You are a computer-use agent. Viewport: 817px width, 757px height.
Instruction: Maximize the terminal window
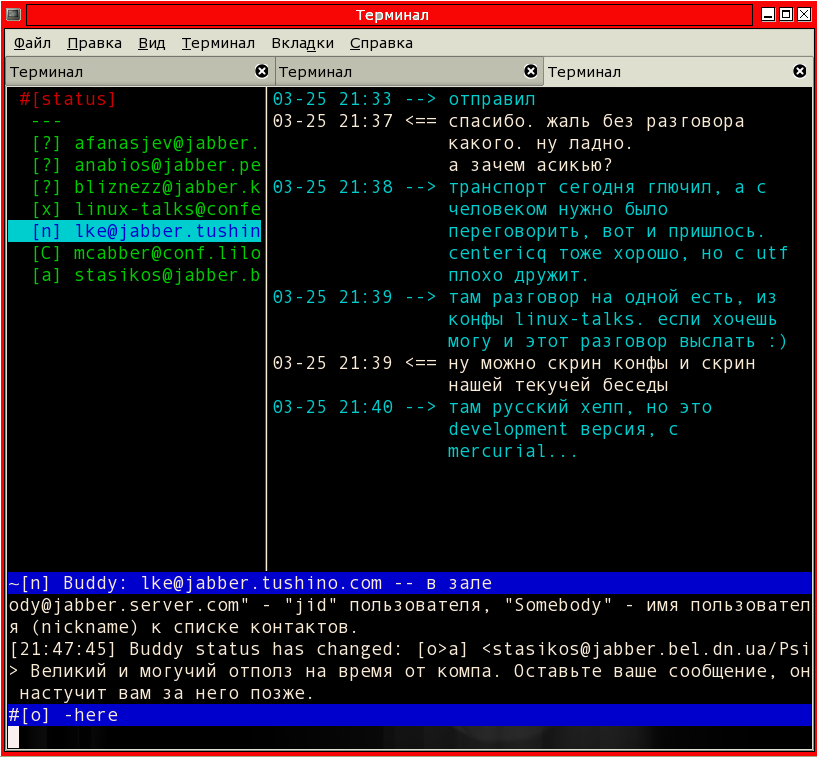tap(785, 14)
